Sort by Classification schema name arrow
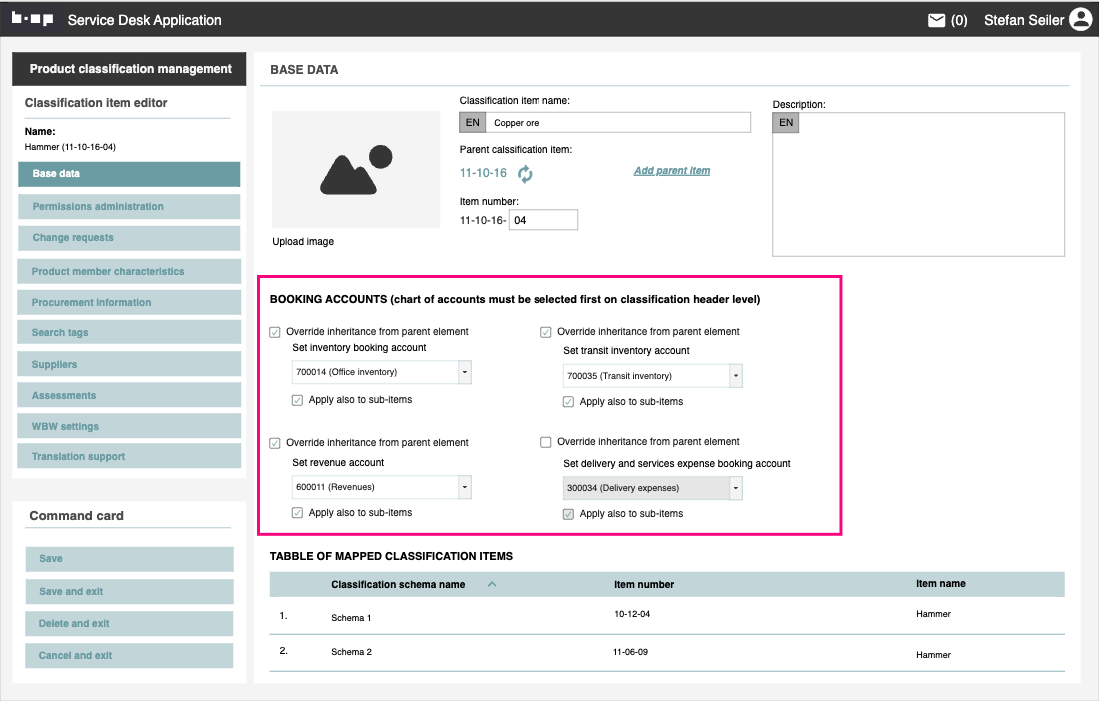 pyautogui.click(x=491, y=585)
